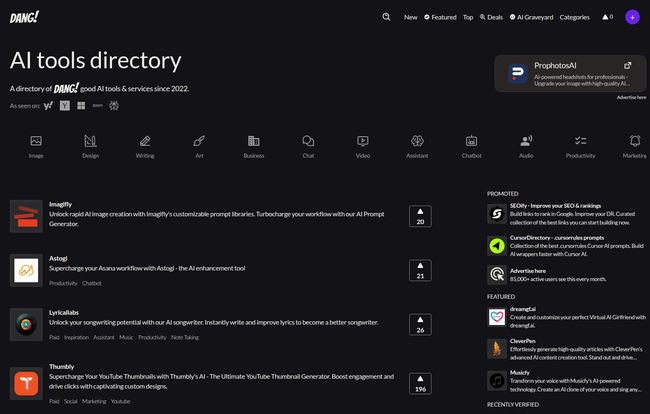Open the Deals menu item
650x414 pixels.
pos(491,17)
